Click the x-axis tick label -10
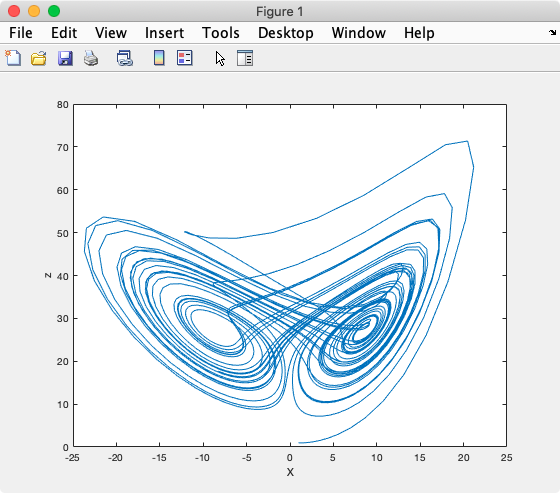The width and height of the screenshot is (560, 493). pos(202,458)
